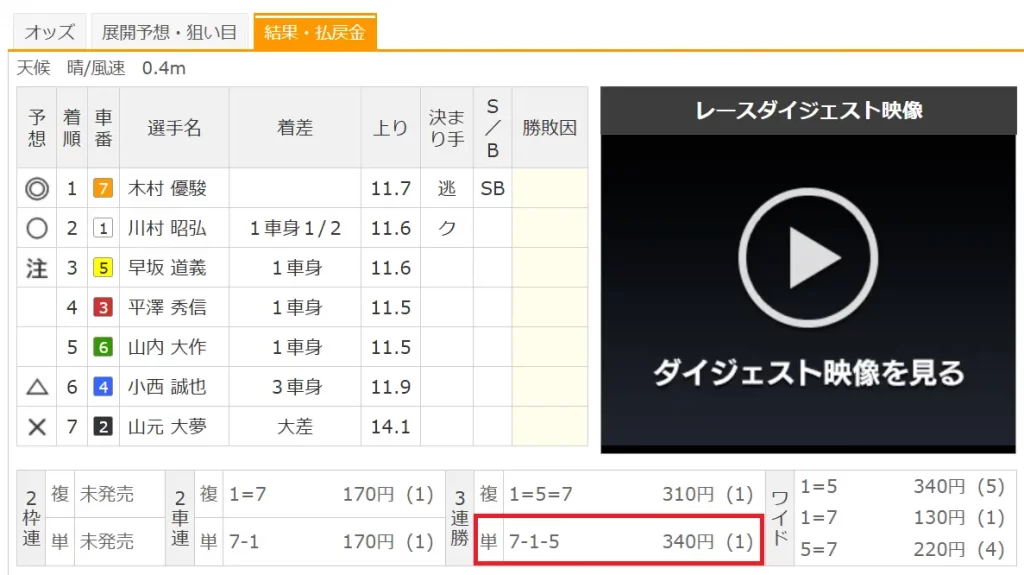Click the red number 3 rider badge
The height and width of the screenshot is (575, 1024).
103,308
